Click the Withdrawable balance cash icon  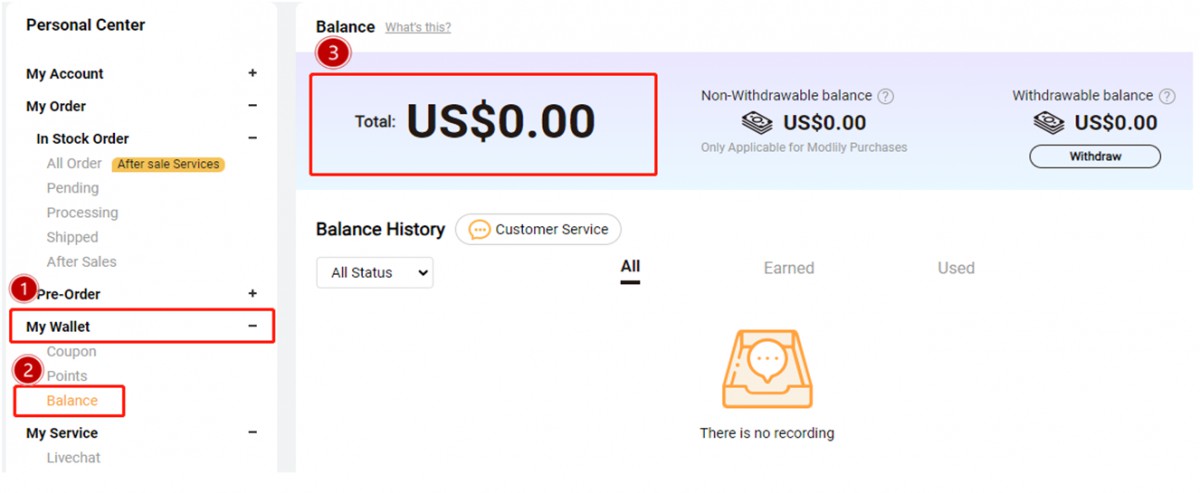[x=1049, y=123]
